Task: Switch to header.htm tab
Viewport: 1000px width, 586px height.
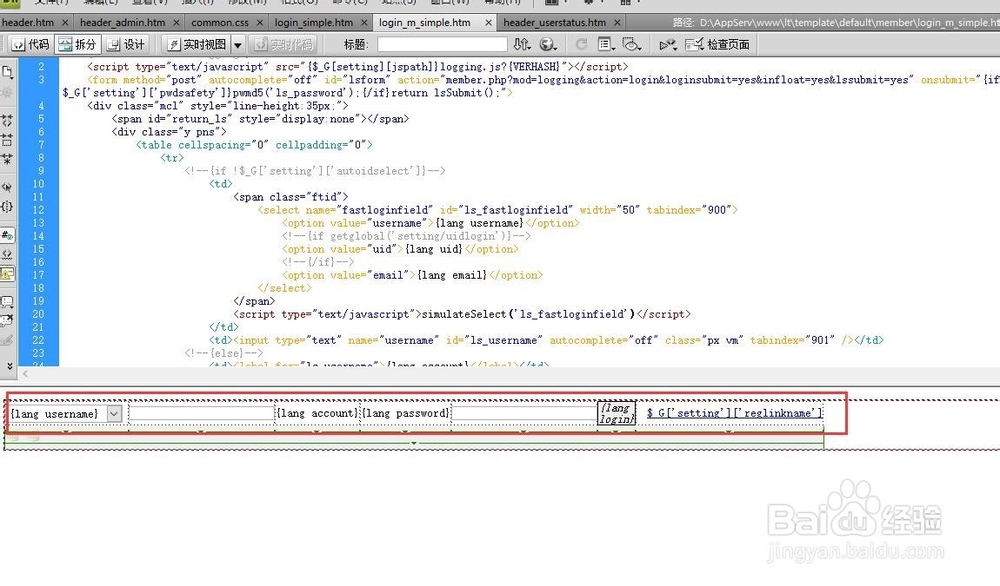Action: click(x=28, y=22)
